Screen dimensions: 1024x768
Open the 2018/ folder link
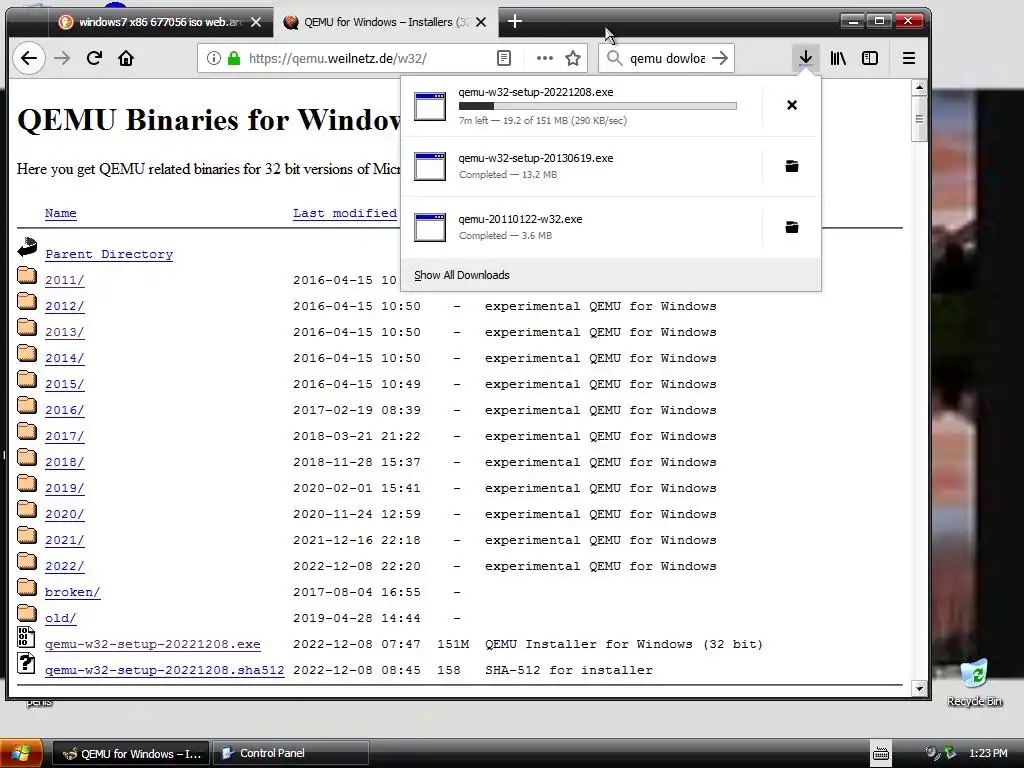65,462
